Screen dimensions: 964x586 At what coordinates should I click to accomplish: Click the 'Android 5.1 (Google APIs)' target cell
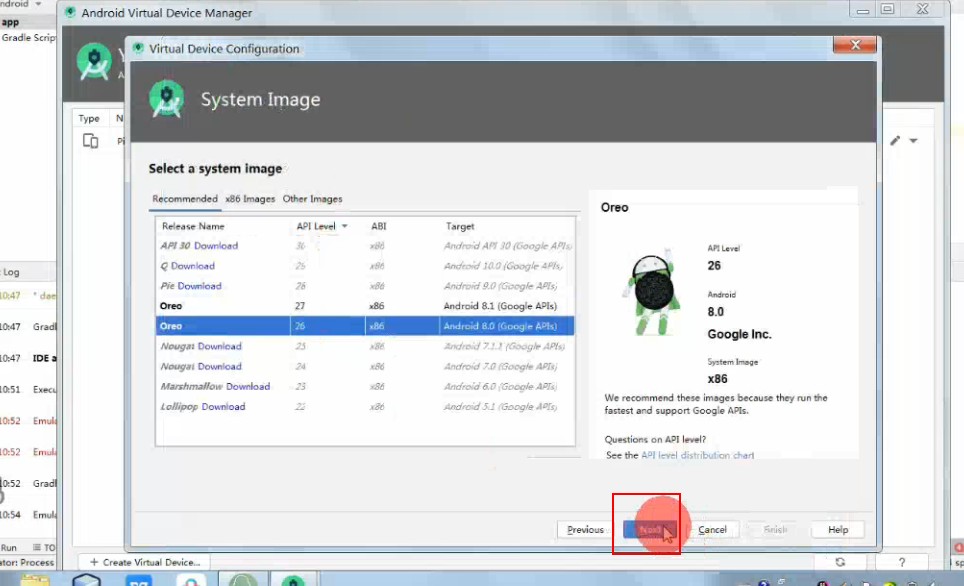point(500,406)
